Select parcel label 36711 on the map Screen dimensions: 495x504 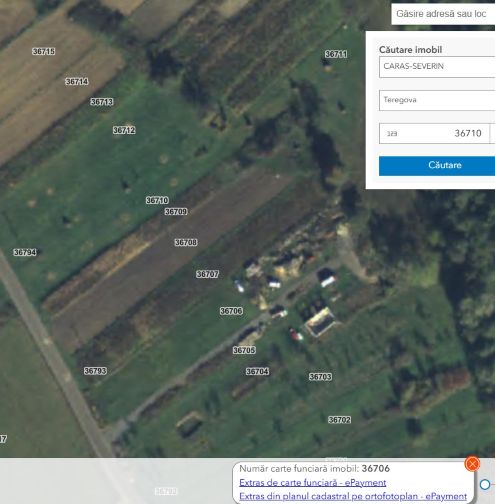click(x=336, y=54)
